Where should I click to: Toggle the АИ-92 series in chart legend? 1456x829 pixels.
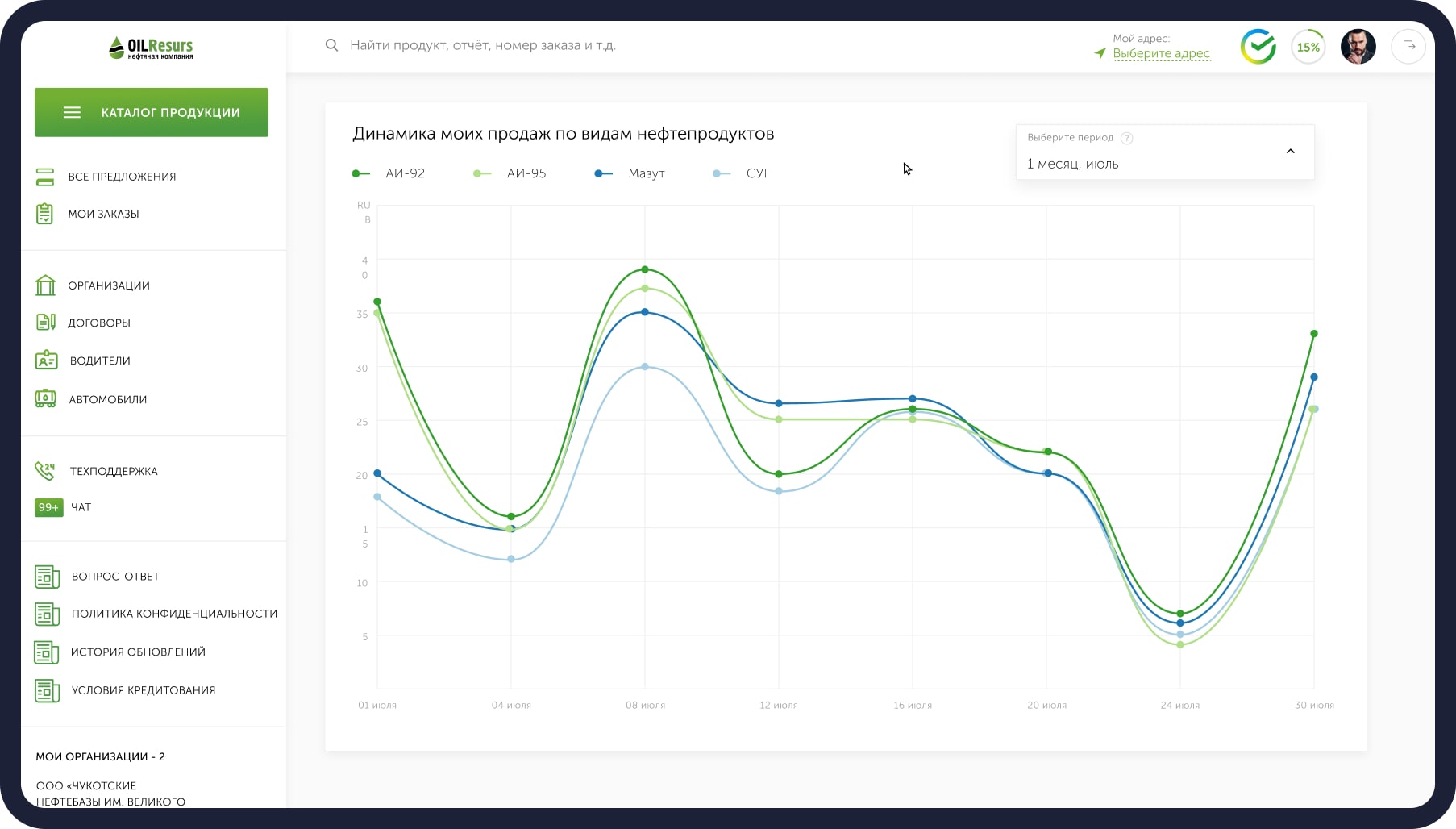point(389,173)
